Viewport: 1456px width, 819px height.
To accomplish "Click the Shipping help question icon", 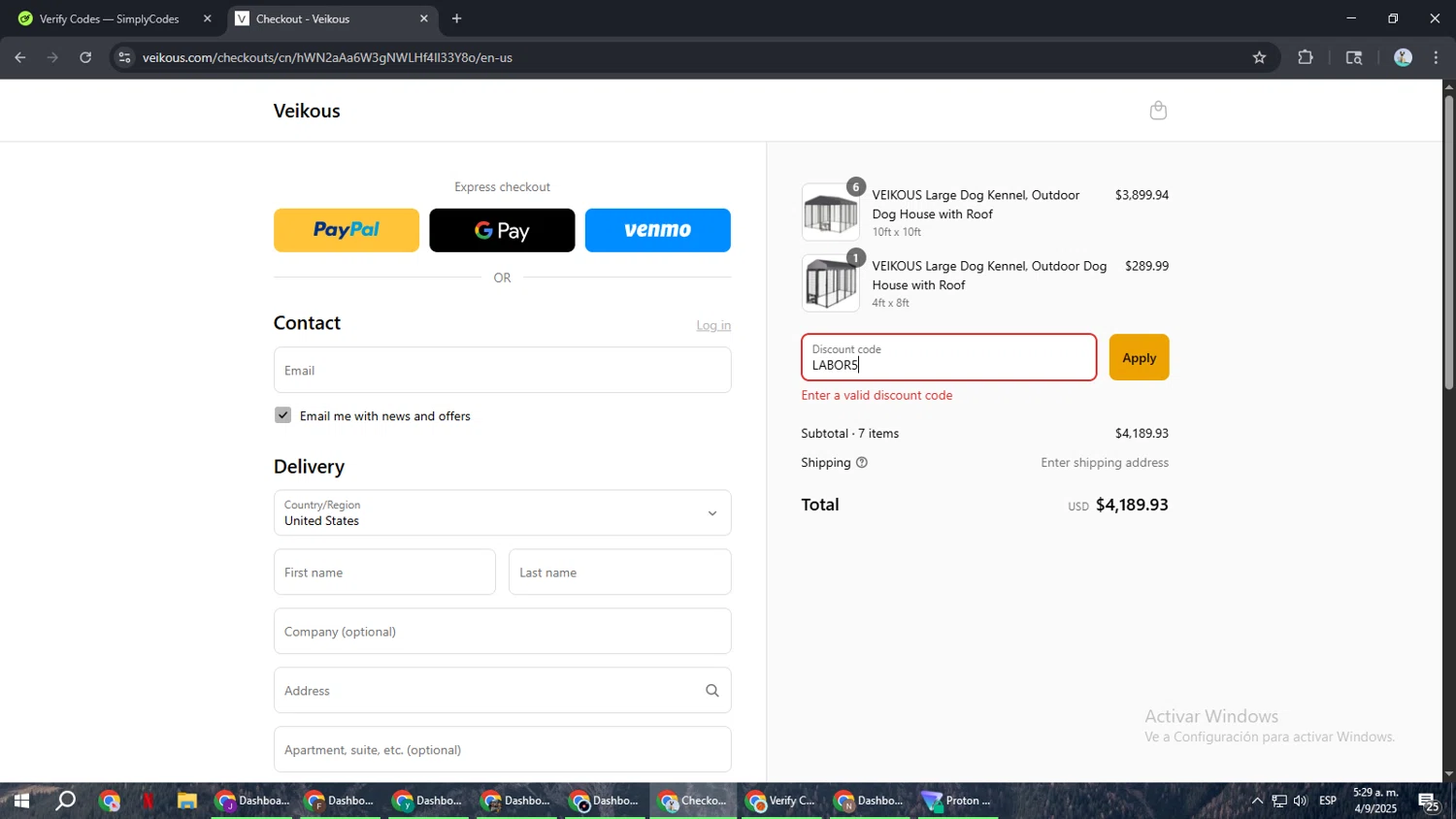I will [x=861, y=463].
